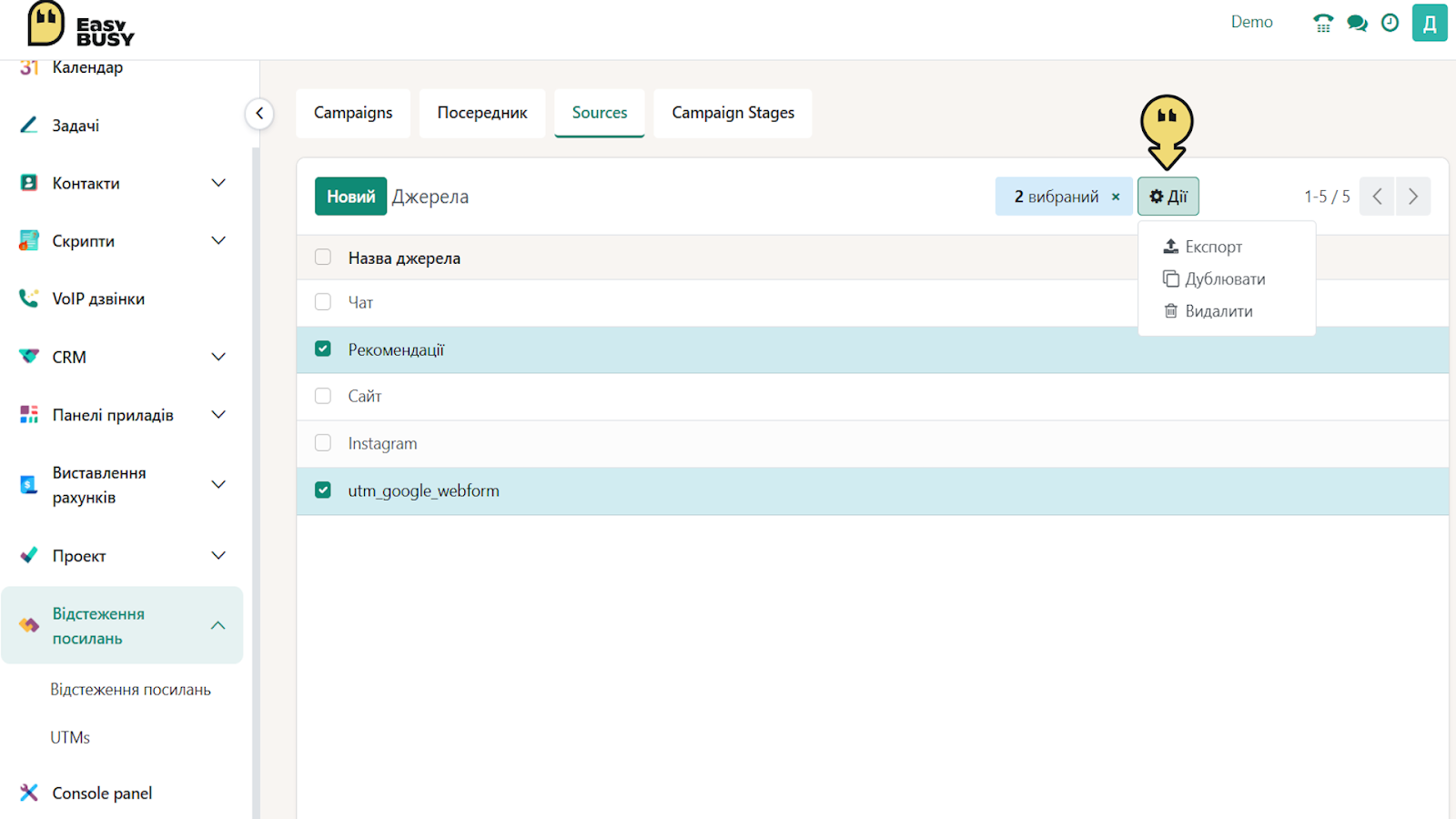Switch to the Campaign Stages tab
This screenshot has height=819, width=1456.
click(x=733, y=113)
